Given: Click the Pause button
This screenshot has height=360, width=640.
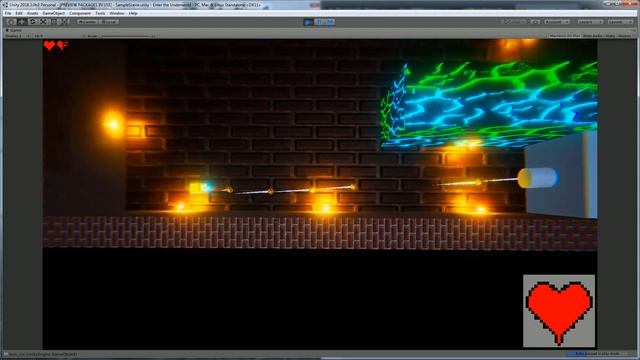Looking at the screenshot, I should pos(319,22).
